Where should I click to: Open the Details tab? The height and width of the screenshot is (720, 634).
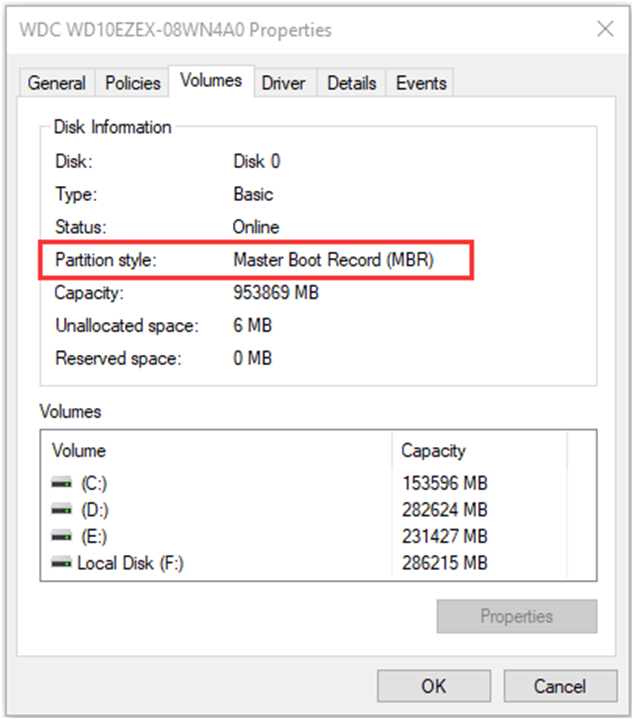coord(352,83)
